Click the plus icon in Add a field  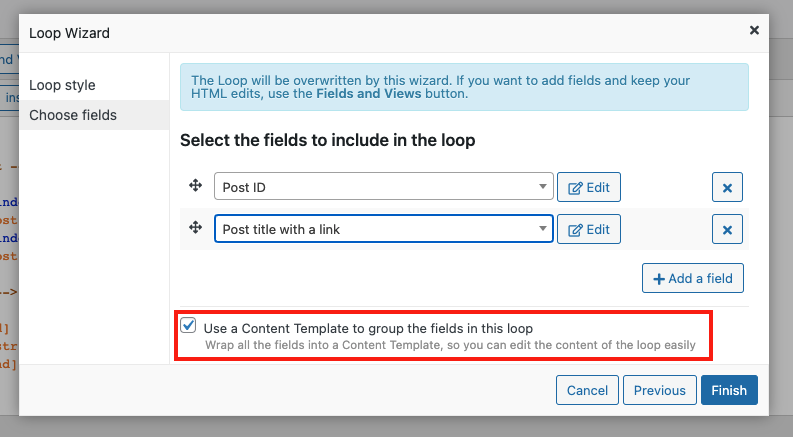coord(658,279)
